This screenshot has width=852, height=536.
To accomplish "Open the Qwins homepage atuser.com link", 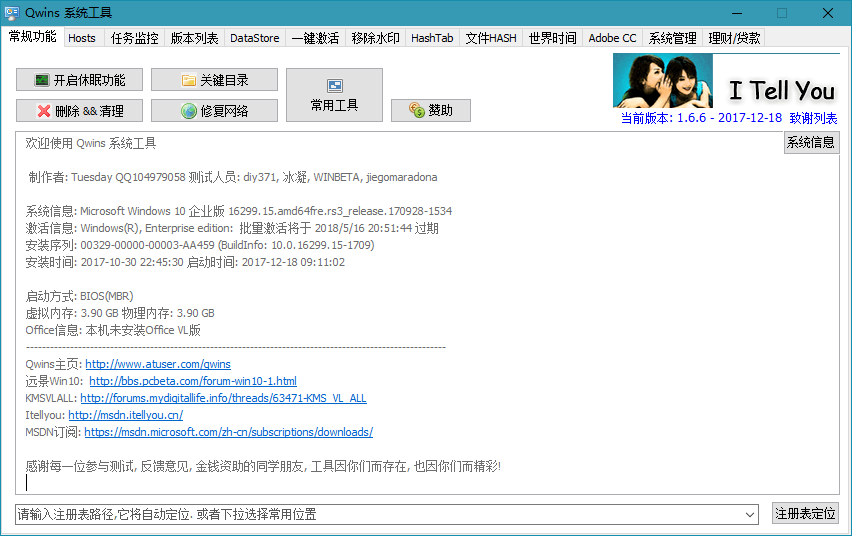I will tap(157, 364).
